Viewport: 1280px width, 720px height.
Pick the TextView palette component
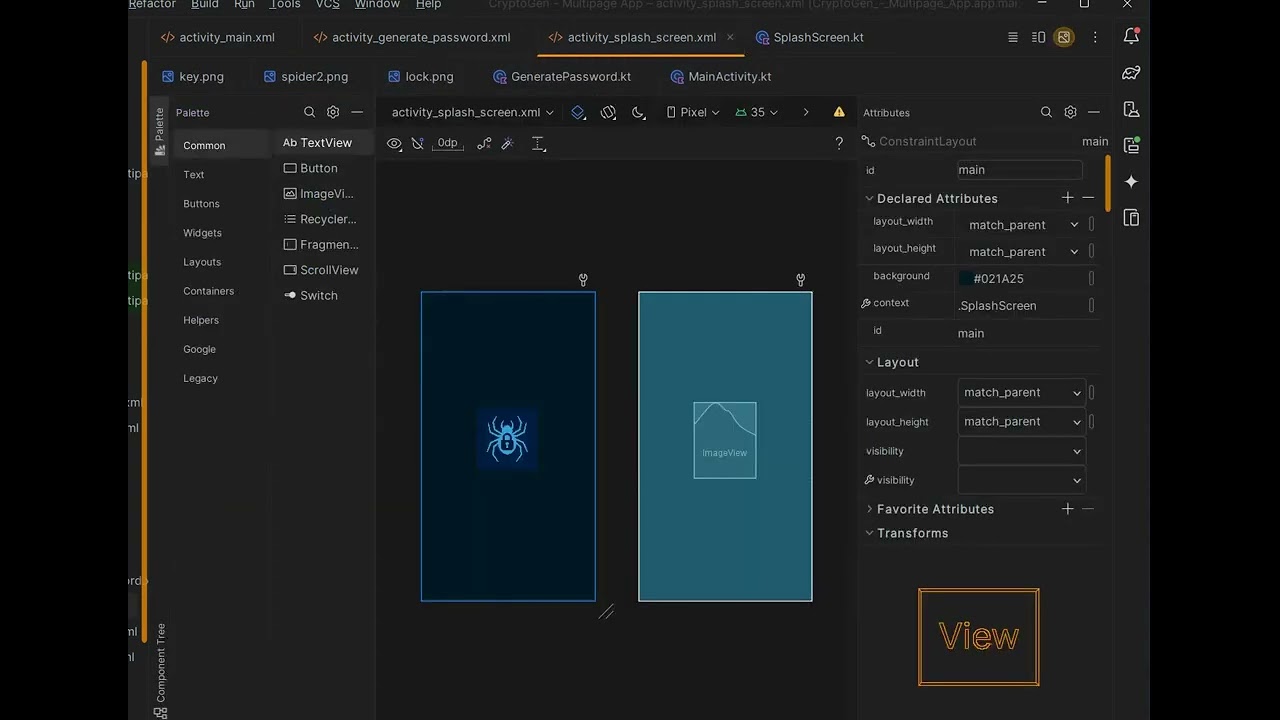(324, 143)
